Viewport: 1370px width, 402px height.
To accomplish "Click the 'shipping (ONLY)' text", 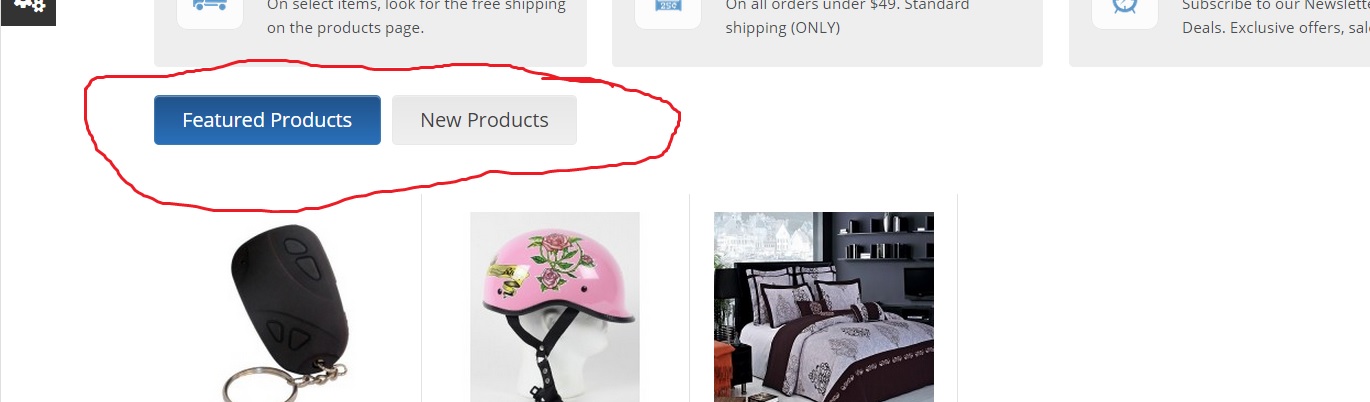I will point(783,28).
